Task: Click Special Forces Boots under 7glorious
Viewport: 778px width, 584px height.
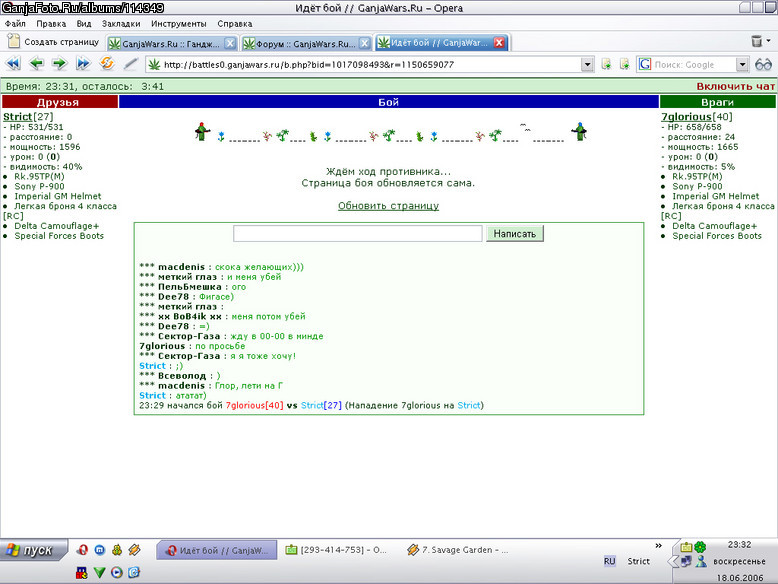Action: click(x=717, y=236)
